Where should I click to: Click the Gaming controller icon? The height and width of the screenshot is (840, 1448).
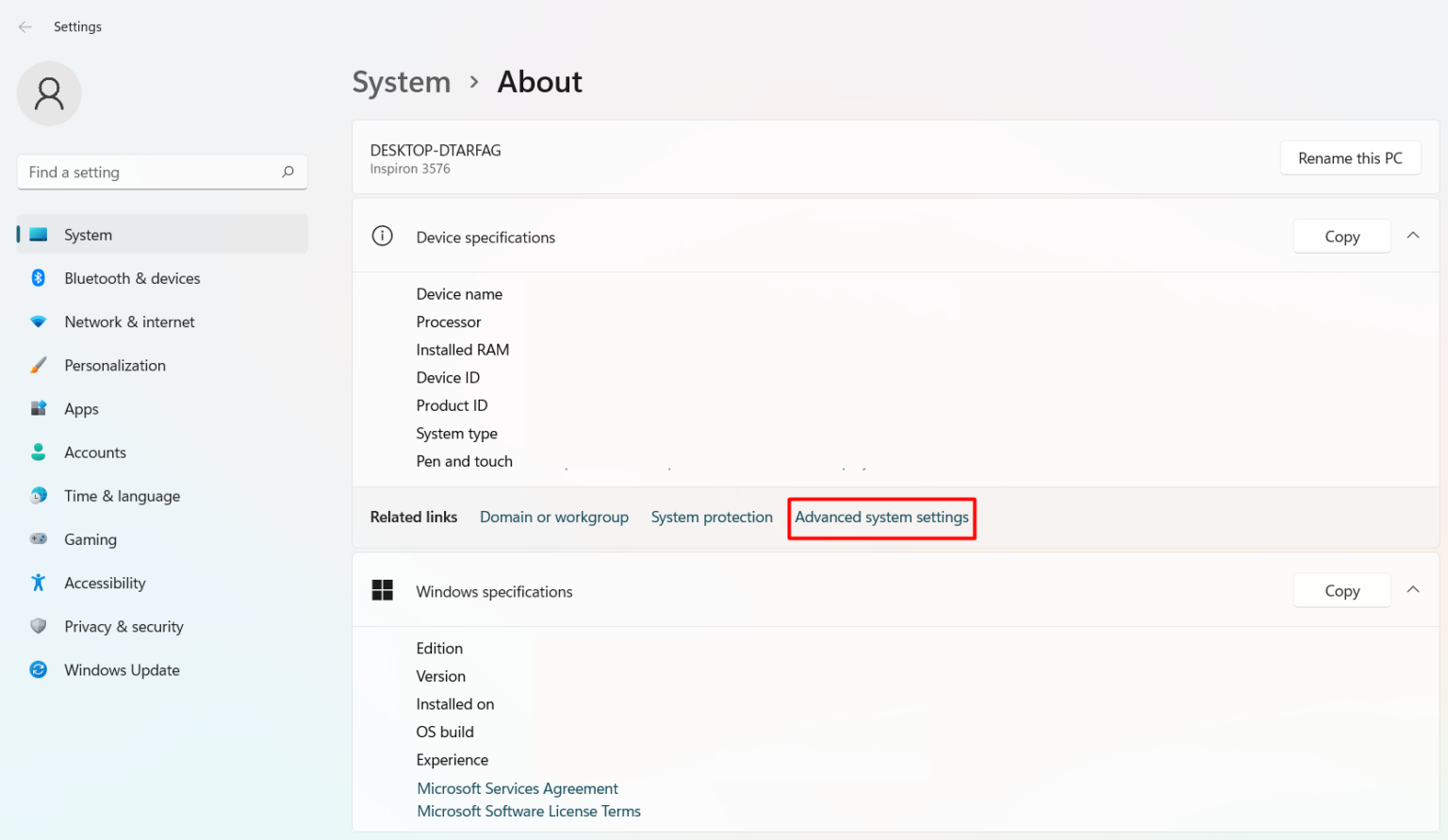coord(38,538)
